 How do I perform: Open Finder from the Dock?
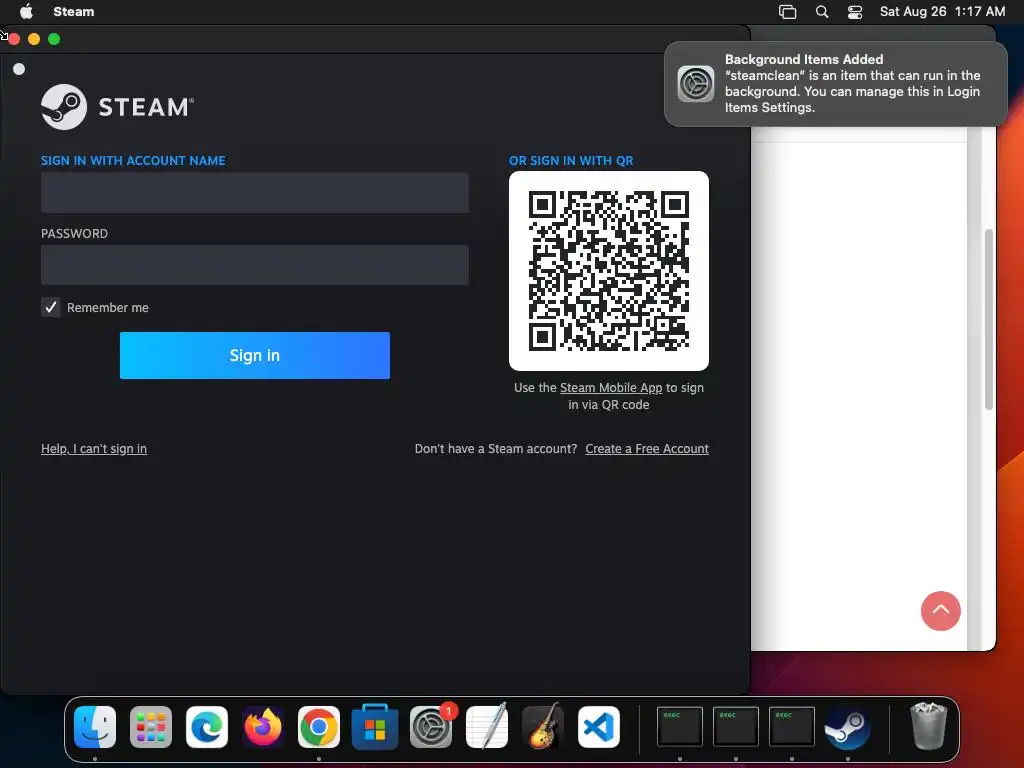pyautogui.click(x=95, y=727)
